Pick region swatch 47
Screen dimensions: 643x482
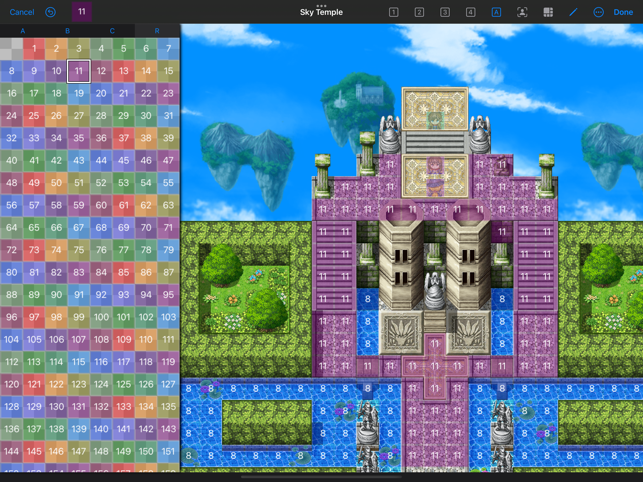pos(169,160)
